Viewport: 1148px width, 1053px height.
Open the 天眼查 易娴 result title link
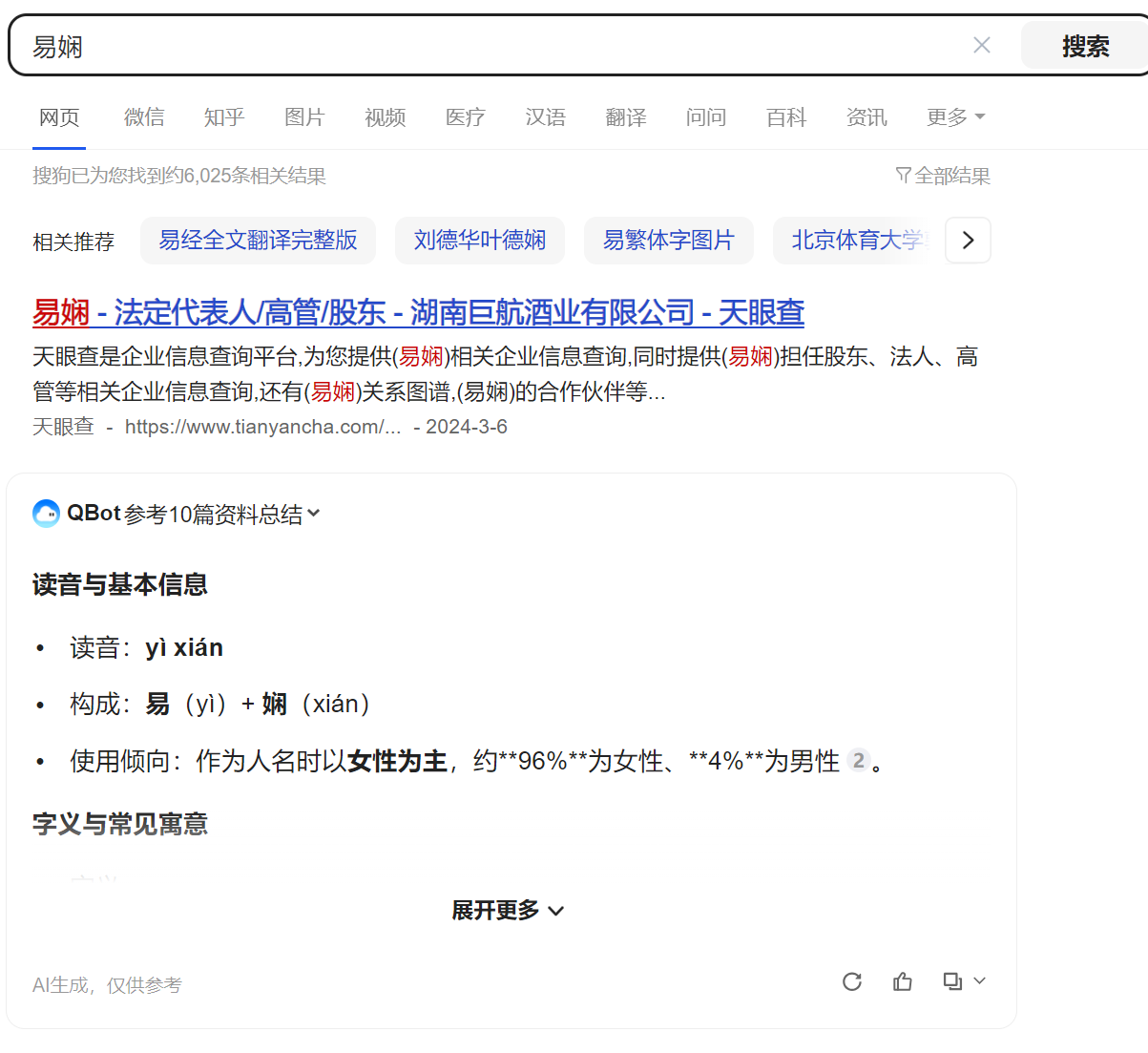tap(418, 312)
